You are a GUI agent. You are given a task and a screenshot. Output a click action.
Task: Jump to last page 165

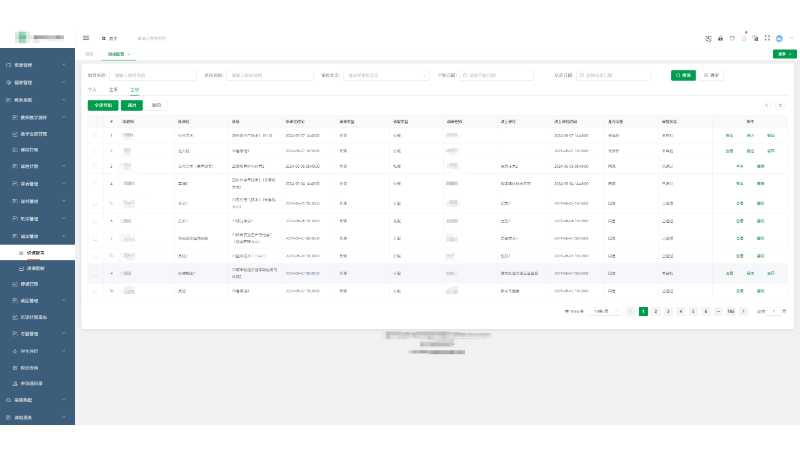pos(731,311)
